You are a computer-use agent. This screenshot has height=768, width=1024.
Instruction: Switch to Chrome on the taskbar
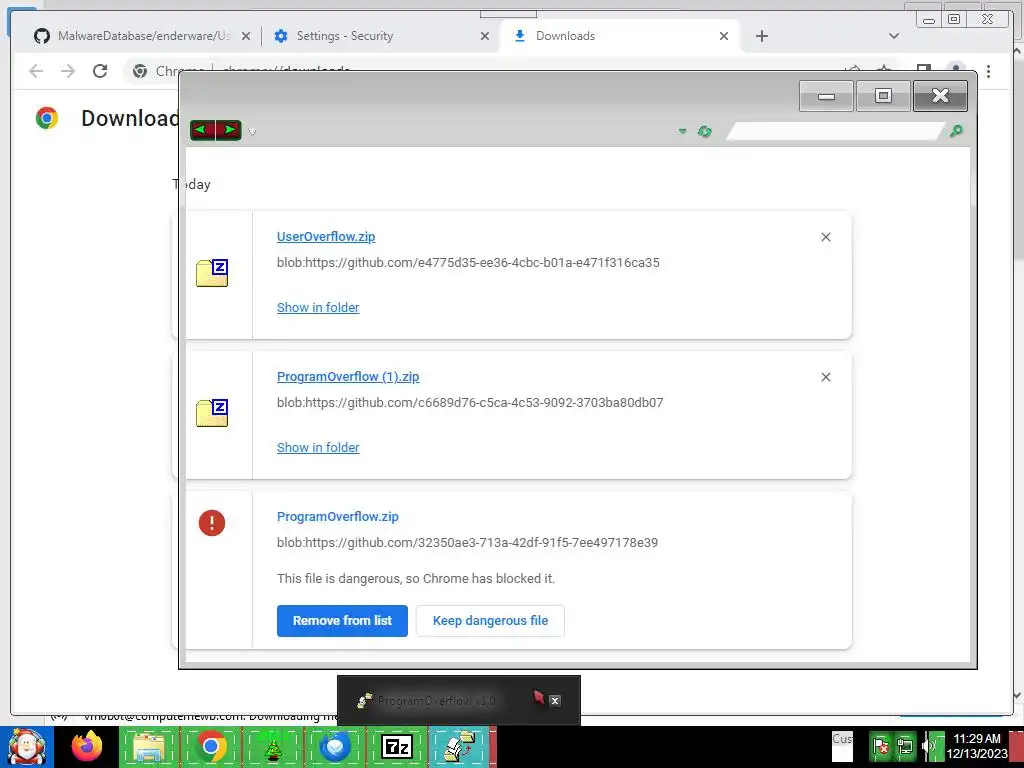click(210, 747)
